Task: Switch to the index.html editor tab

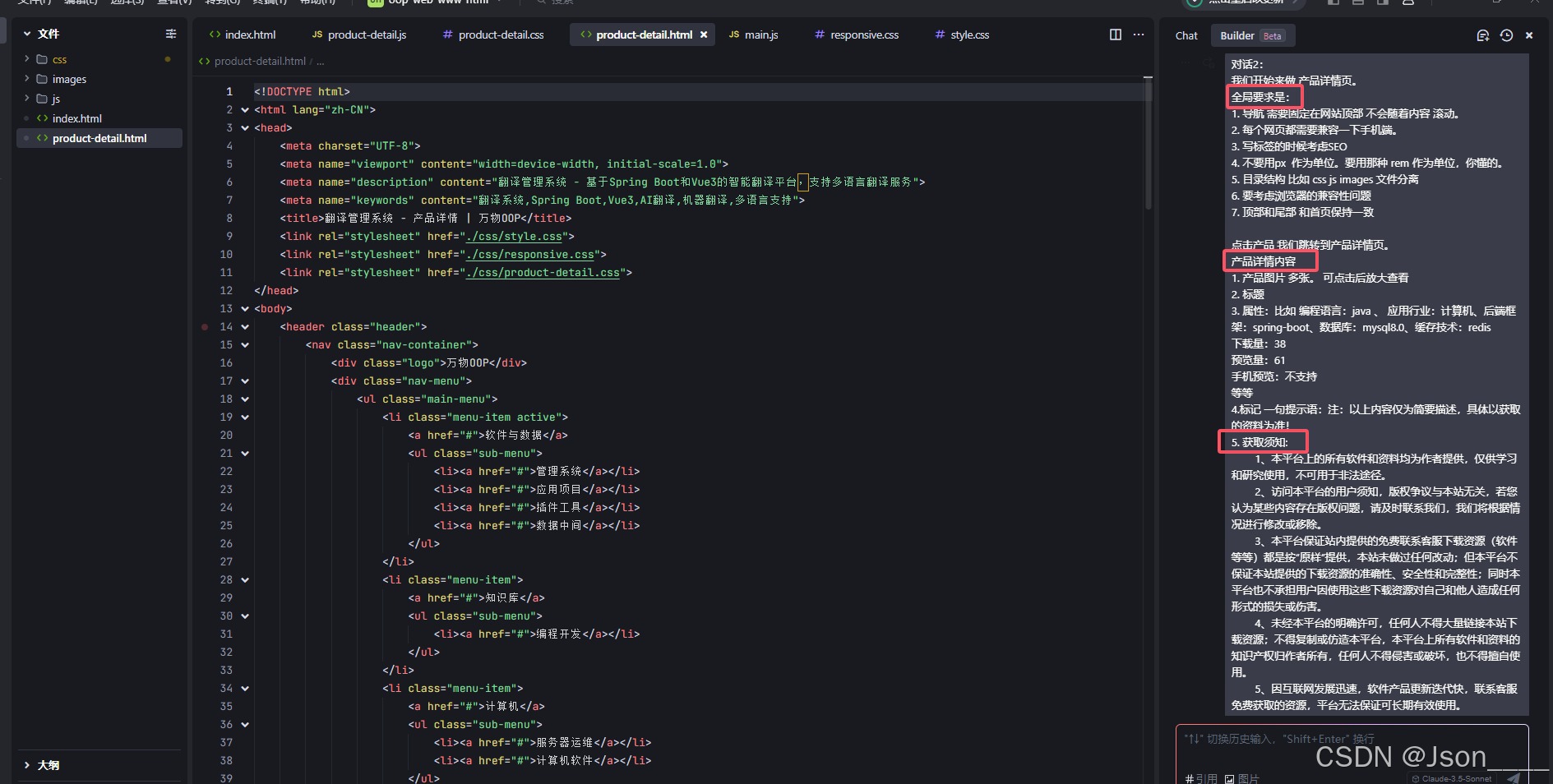Action: 243,35
